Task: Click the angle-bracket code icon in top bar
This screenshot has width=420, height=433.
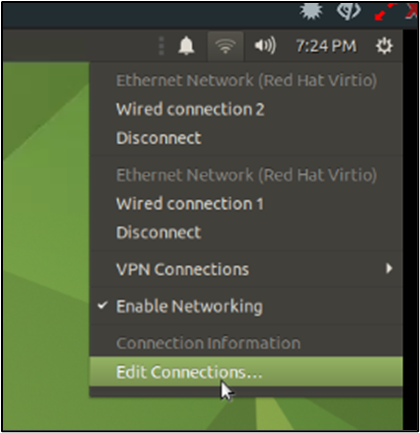Action: tap(348, 11)
